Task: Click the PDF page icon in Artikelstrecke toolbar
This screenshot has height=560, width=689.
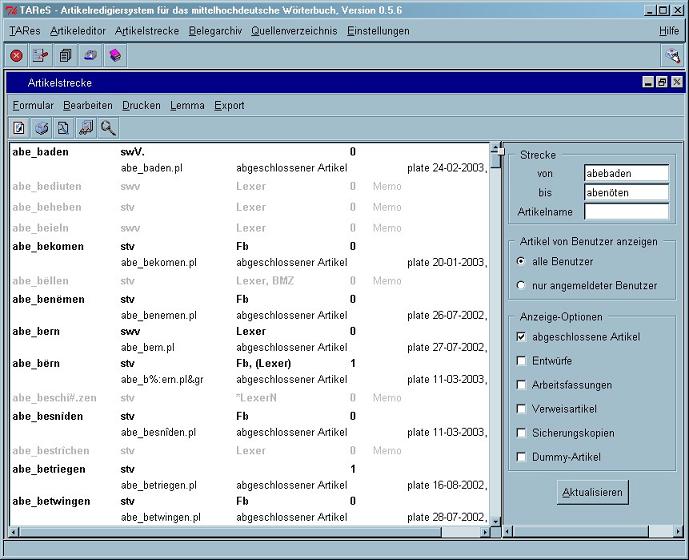Action: coord(63,128)
